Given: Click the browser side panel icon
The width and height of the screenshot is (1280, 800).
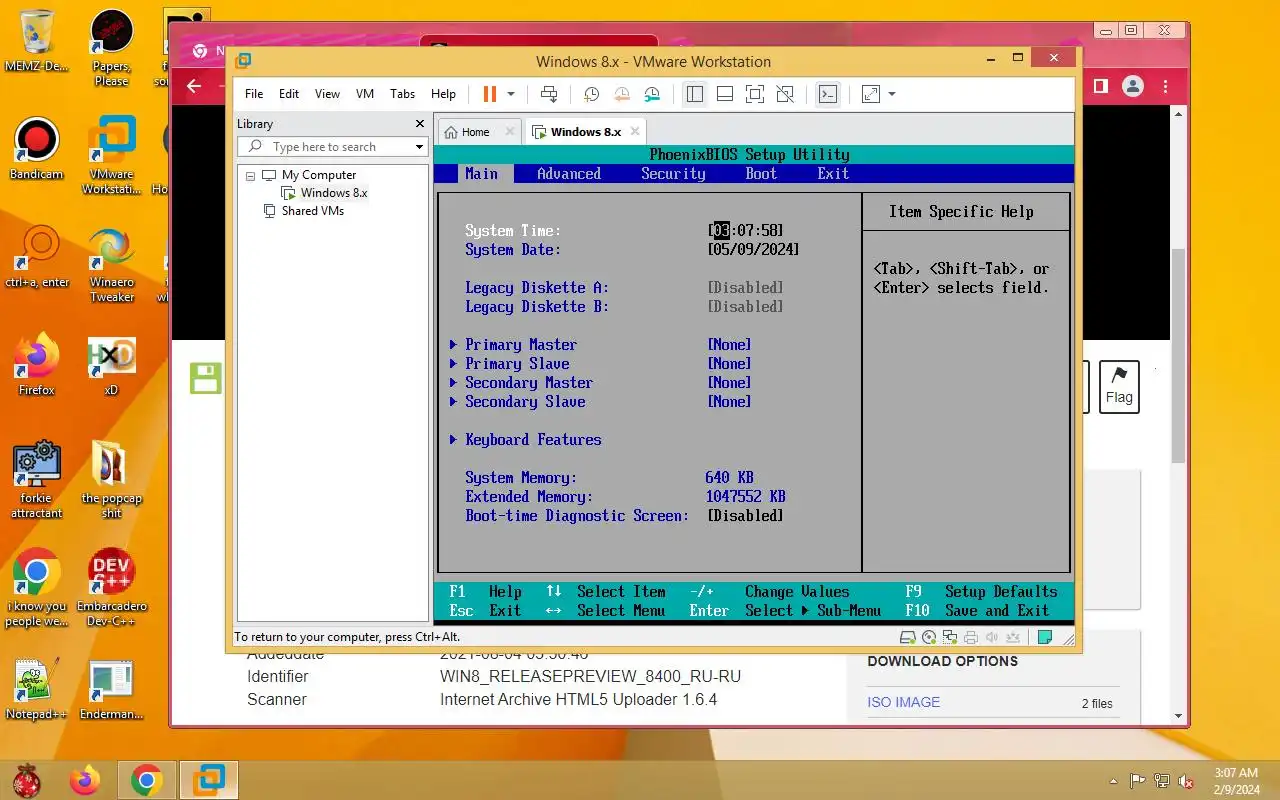Looking at the screenshot, I should [1100, 86].
